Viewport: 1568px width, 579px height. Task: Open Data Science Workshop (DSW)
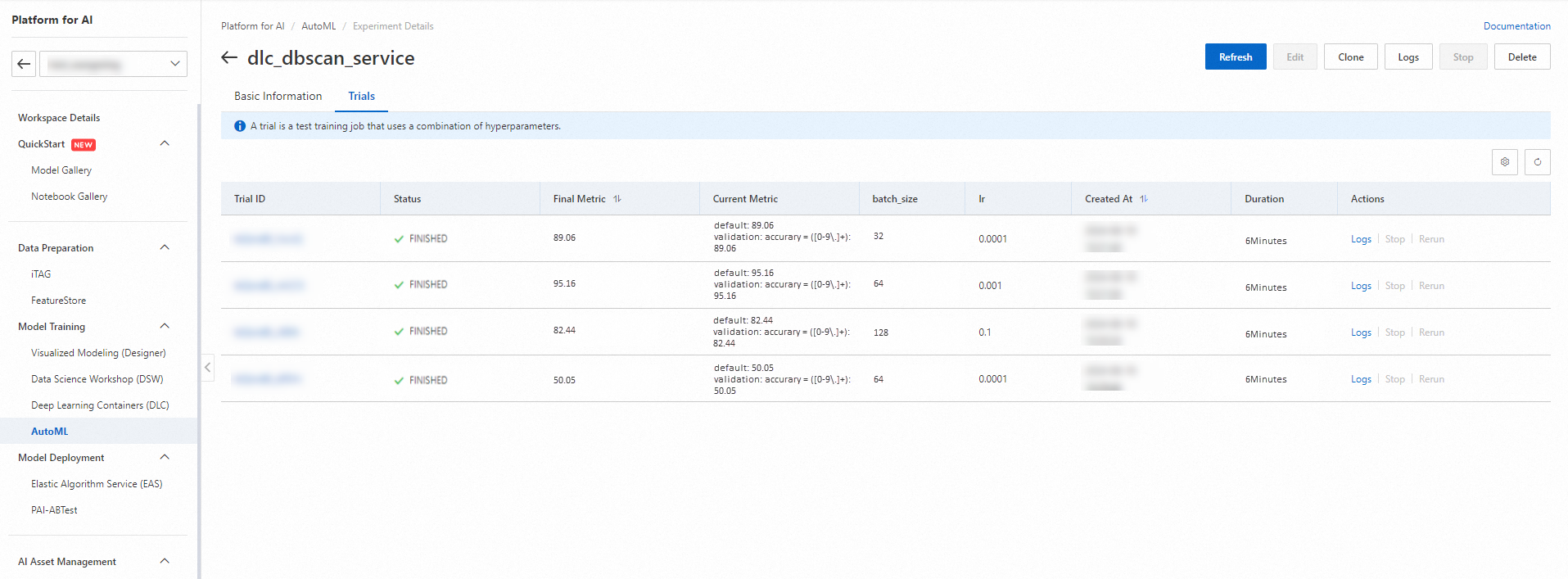[x=97, y=379]
